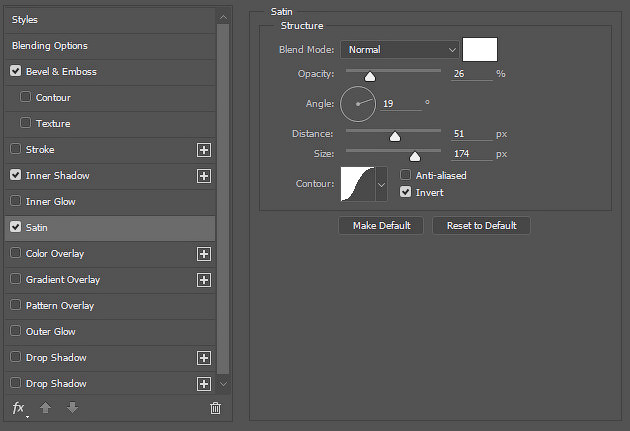Click the Reset to Default button
Viewport: 630px width, 431px height.
click(x=481, y=226)
